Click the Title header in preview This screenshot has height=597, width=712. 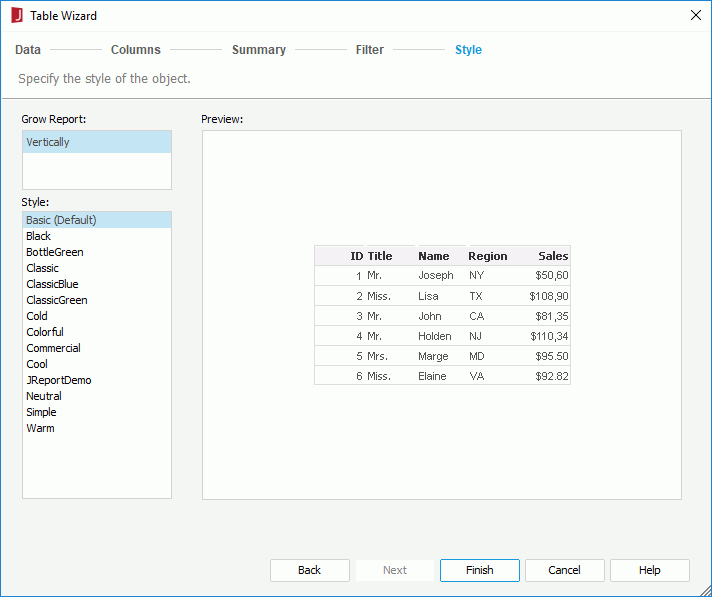[380, 256]
